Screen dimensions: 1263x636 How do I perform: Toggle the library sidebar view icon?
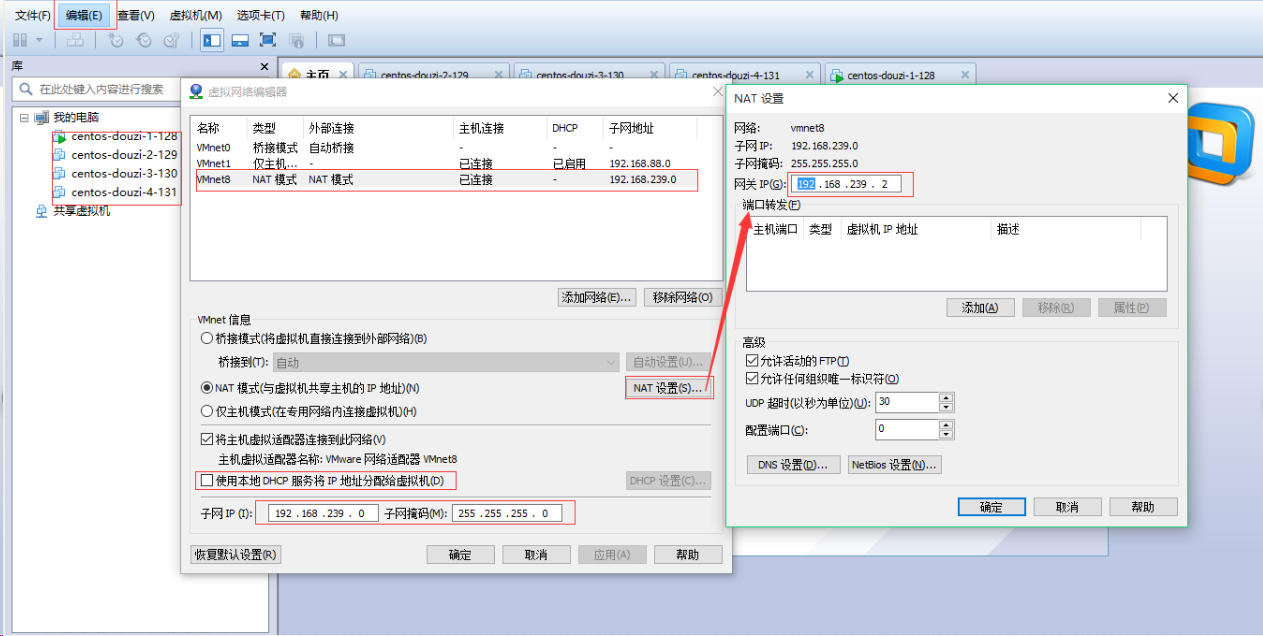[212, 40]
